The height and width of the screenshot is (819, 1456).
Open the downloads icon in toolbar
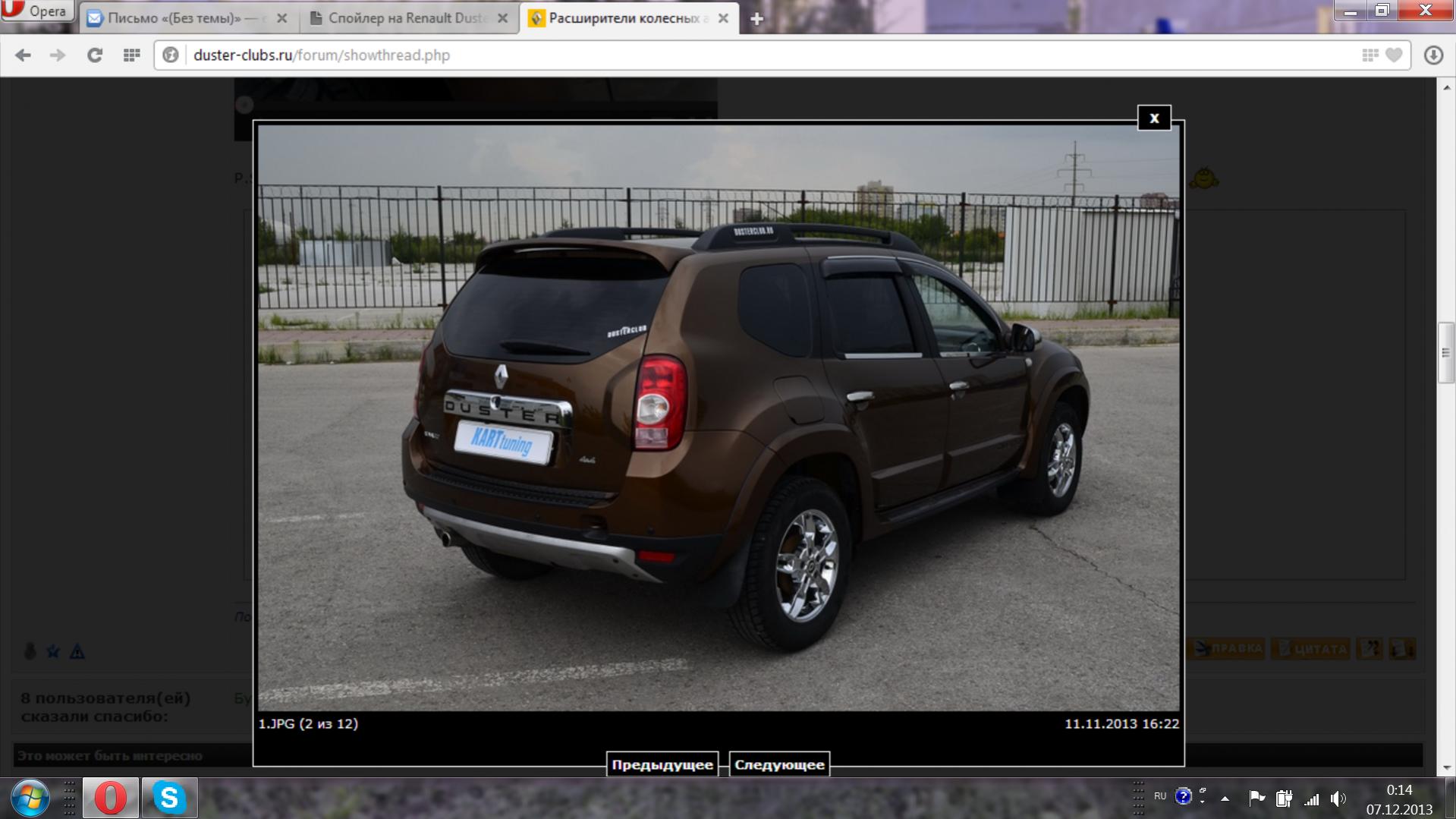(x=1432, y=55)
